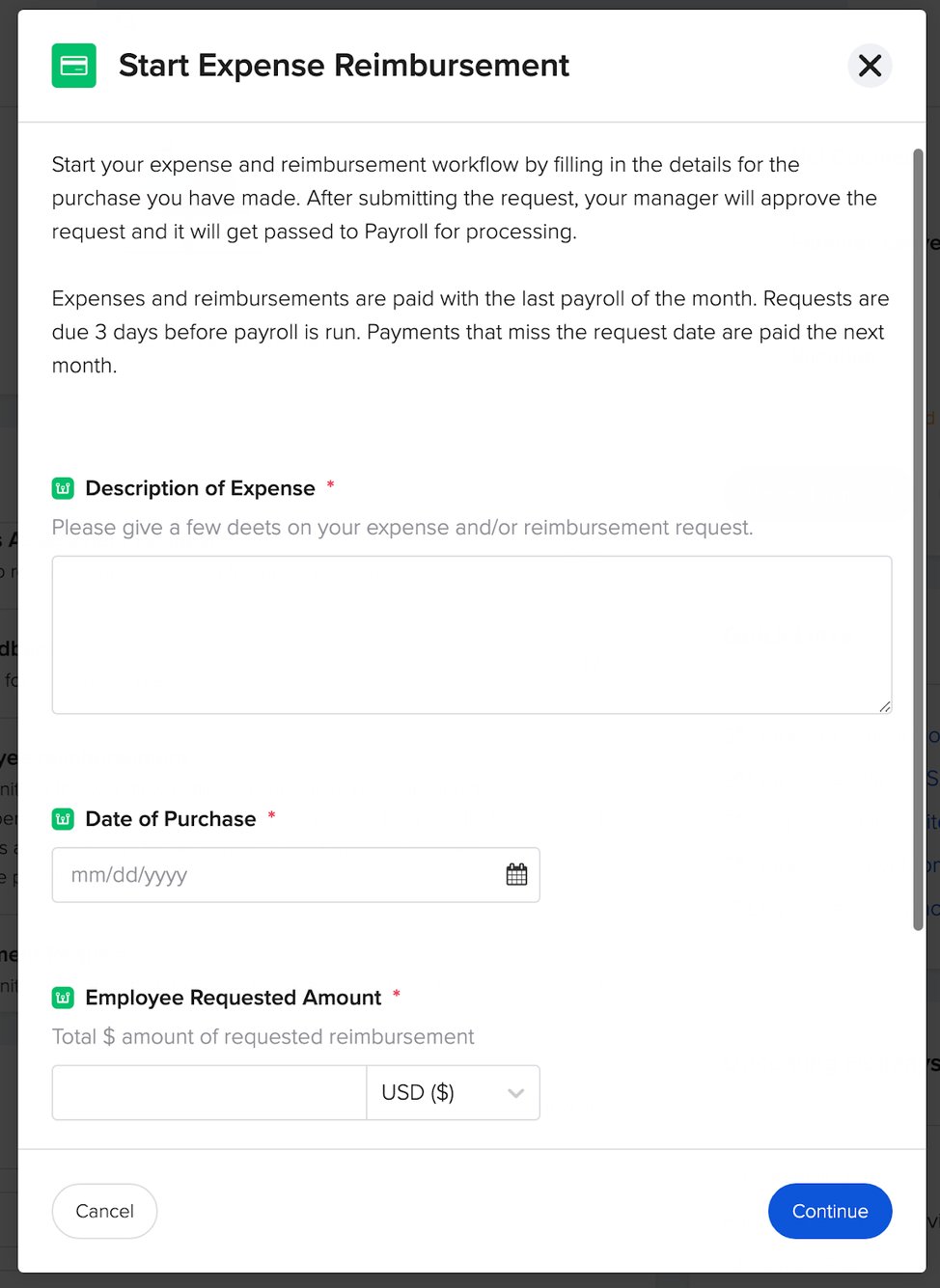
Task: Click the "Employee Requested Amount" label
Action: click(234, 998)
